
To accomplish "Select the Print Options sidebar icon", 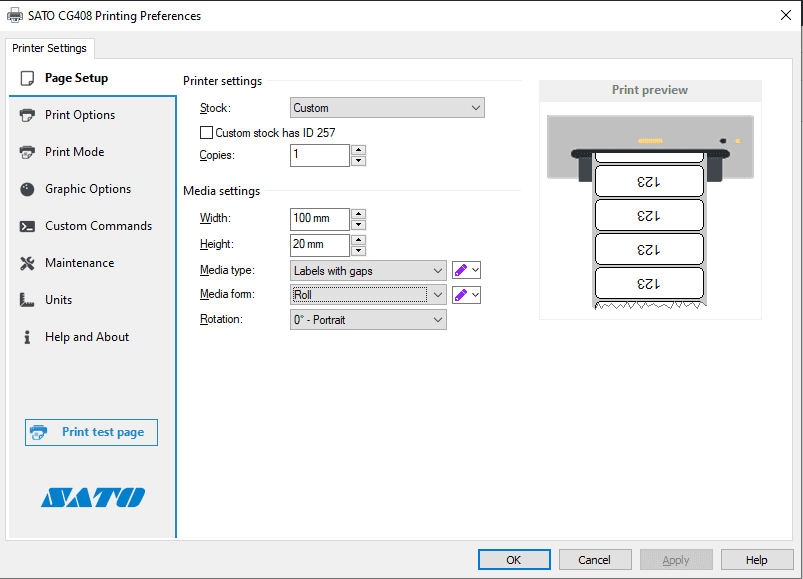I will coord(29,114).
